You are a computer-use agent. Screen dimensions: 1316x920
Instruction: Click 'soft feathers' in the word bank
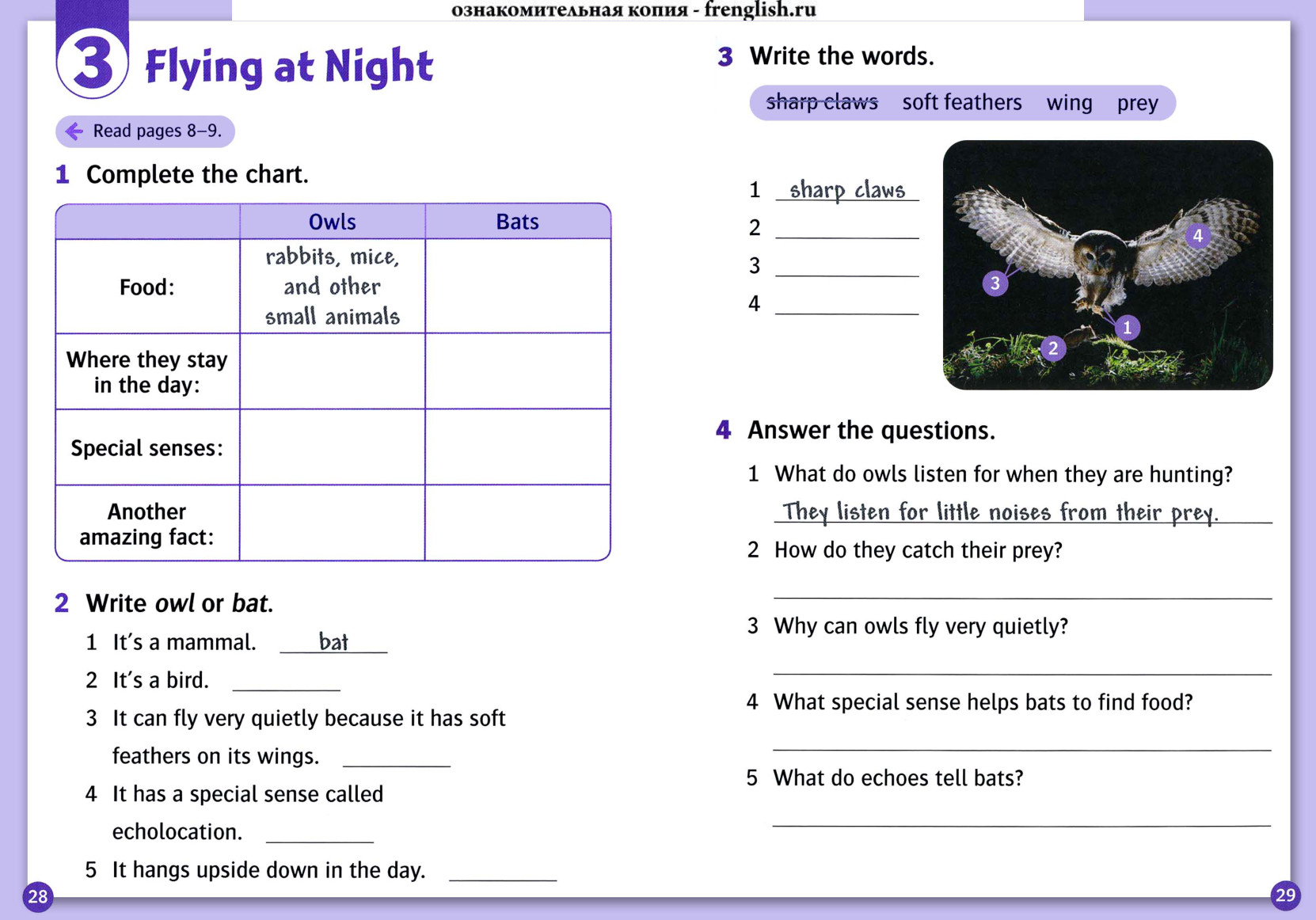click(x=962, y=102)
